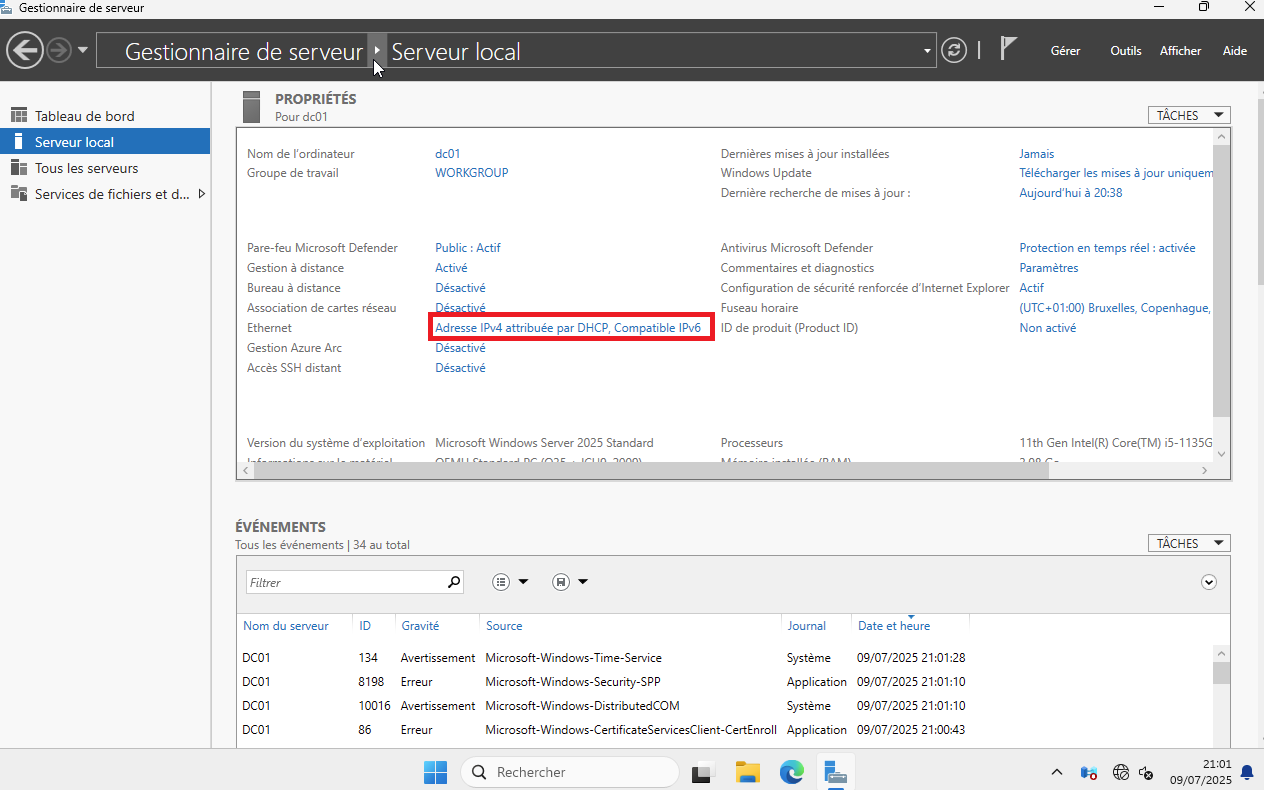Click the computer name link dc01

pos(447,154)
